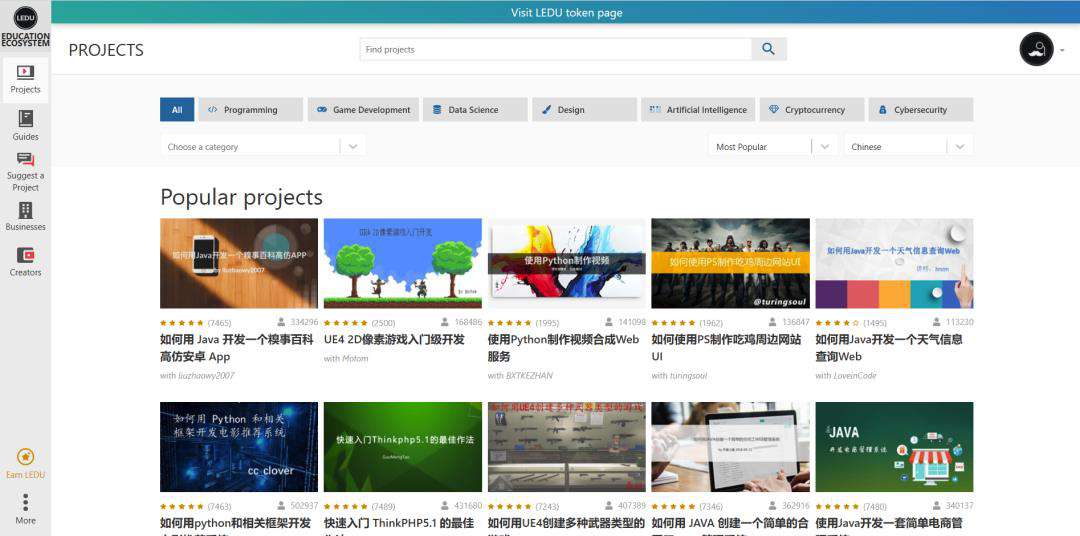This screenshot has width=1080, height=536.
Task: Open the JAVA tablet contract project thumbnail
Action: coord(731,447)
